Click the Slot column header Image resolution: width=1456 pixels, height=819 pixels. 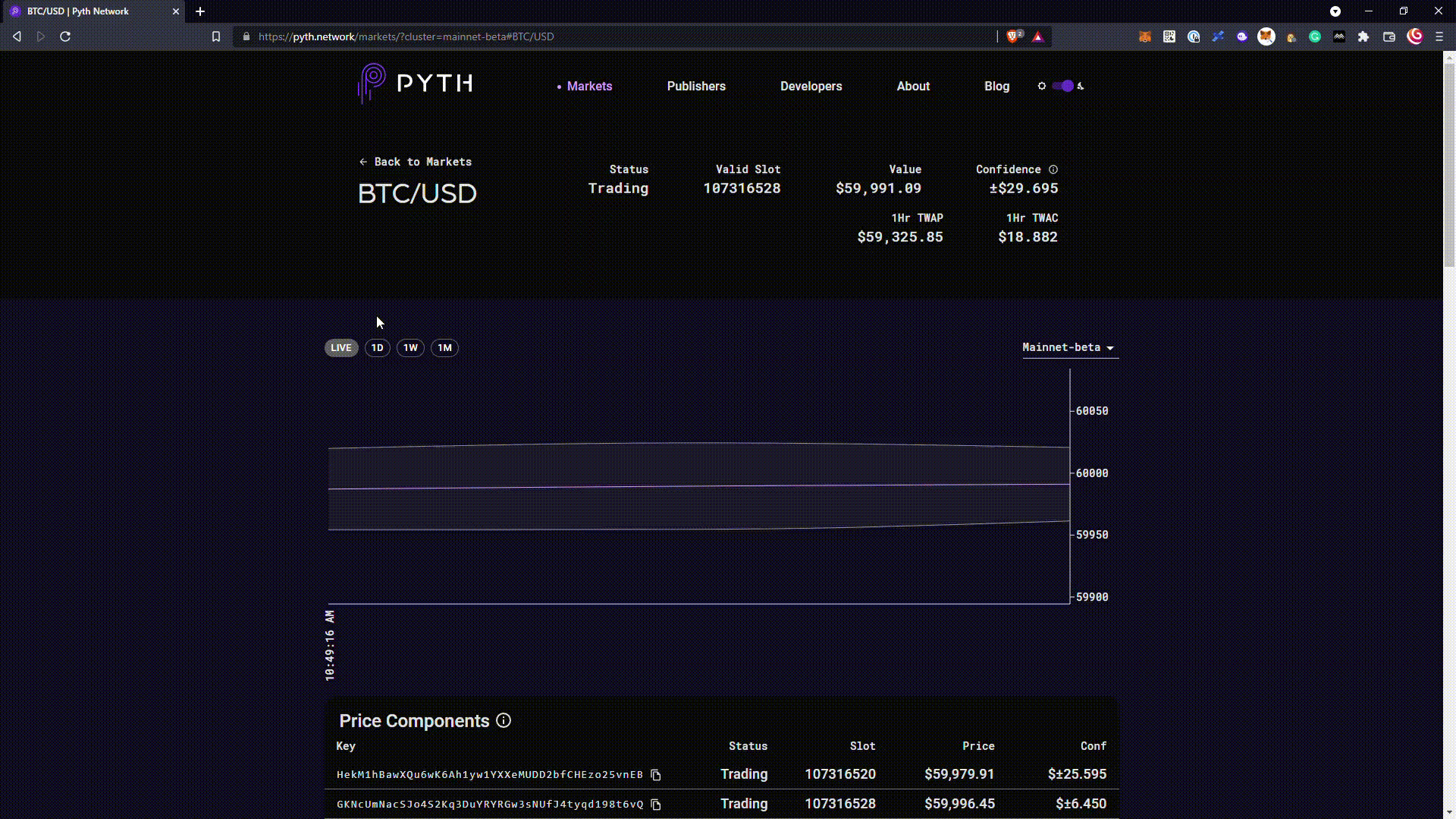click(862, 746)
